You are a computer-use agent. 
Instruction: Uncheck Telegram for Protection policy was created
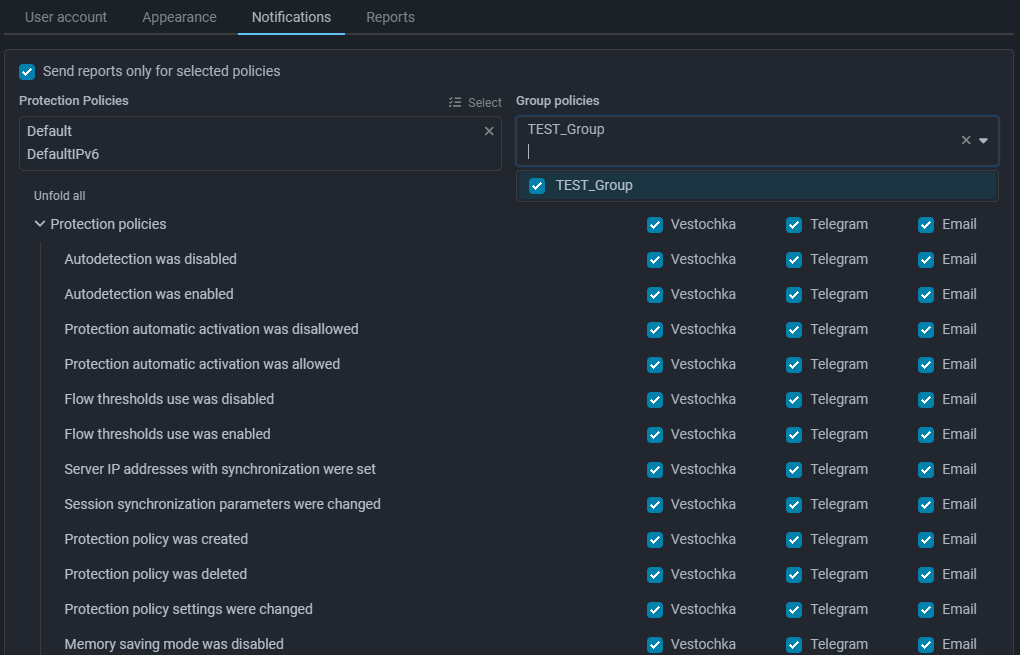coord(794,540)
